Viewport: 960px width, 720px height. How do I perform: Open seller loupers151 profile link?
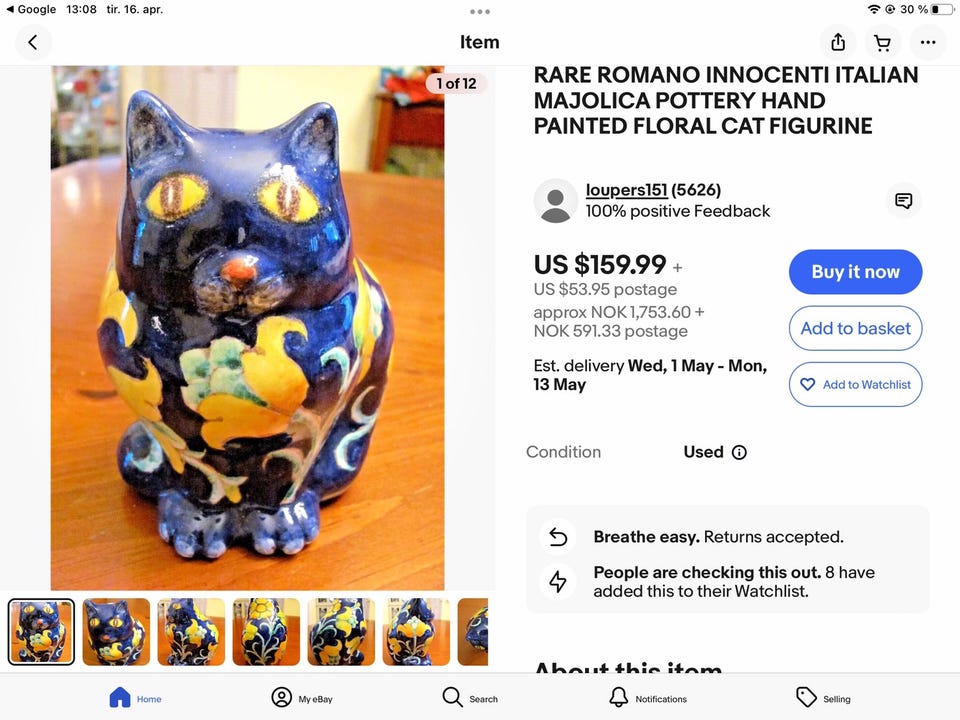pyautogui.click(x=626, y=190)
